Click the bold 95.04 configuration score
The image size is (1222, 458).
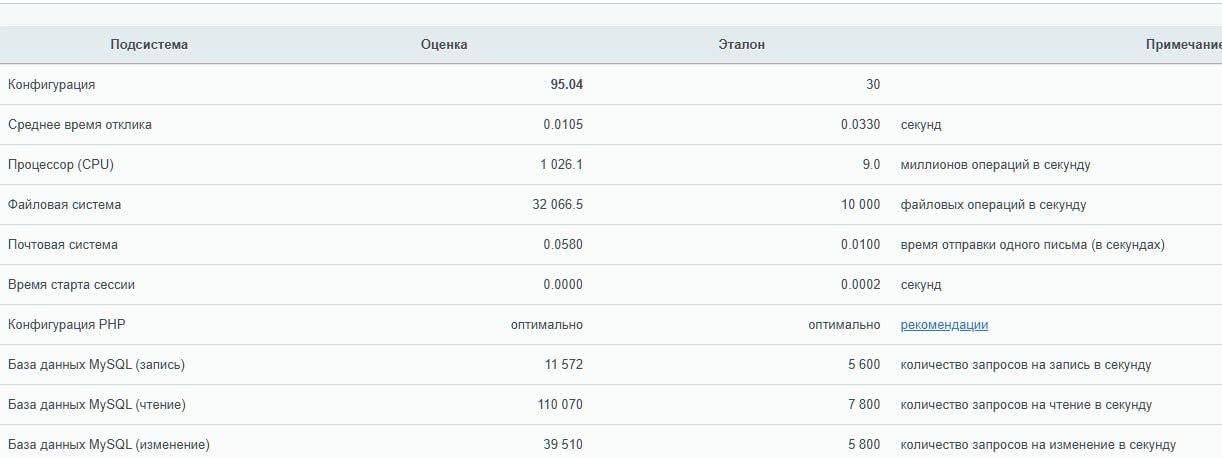point(566,85)
